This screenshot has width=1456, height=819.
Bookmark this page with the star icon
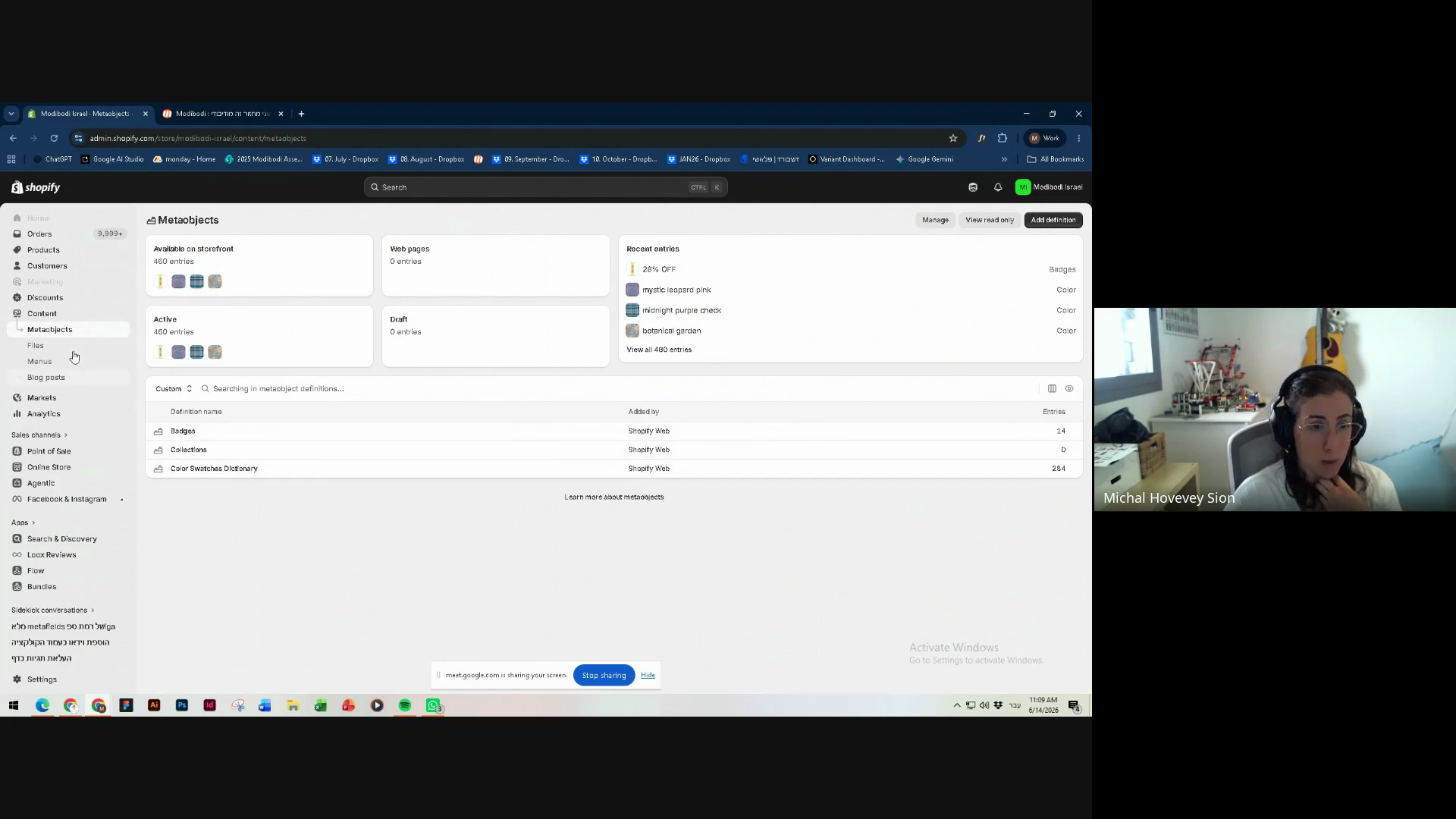tap(953, 138)
